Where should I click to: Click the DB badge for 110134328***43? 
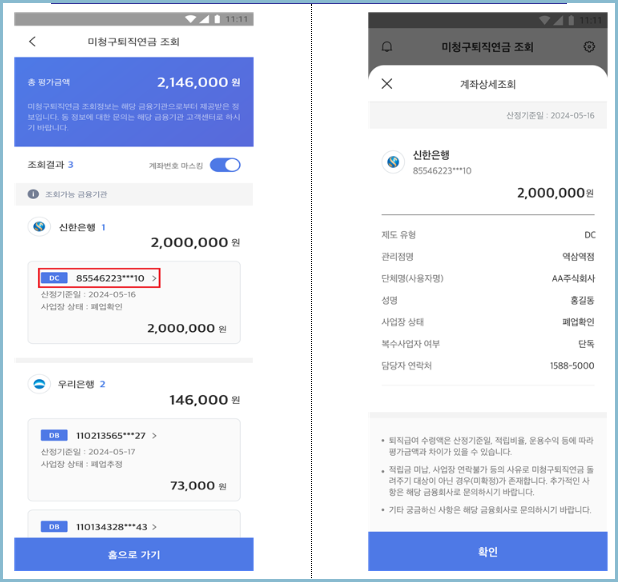pyautogui.click(x=54, y=527)
